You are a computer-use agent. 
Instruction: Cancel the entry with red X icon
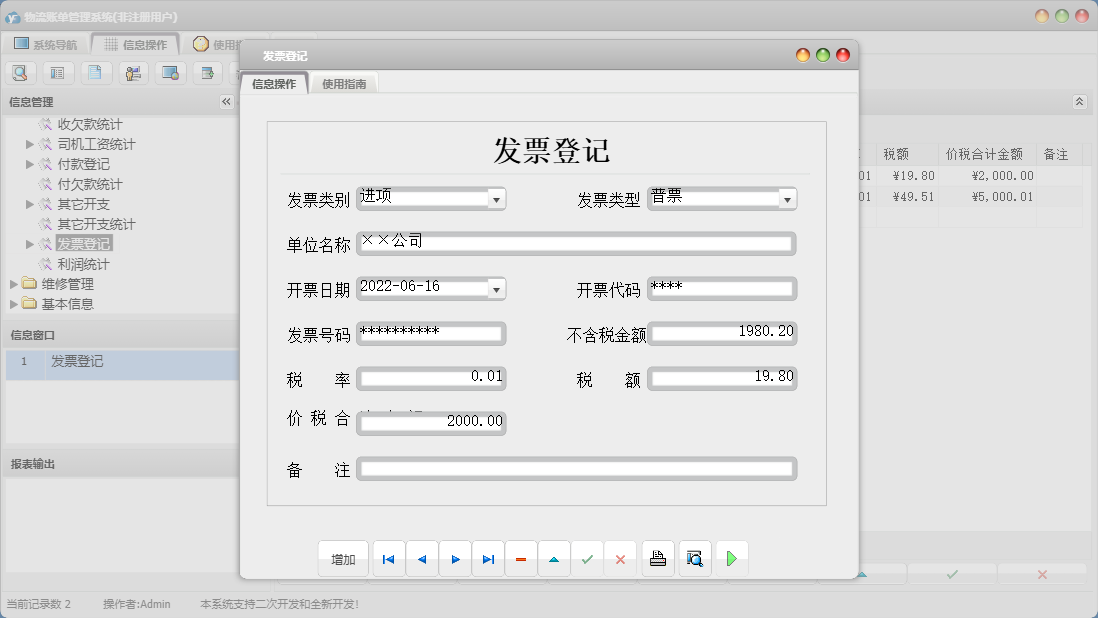click(x=620, y=558)
